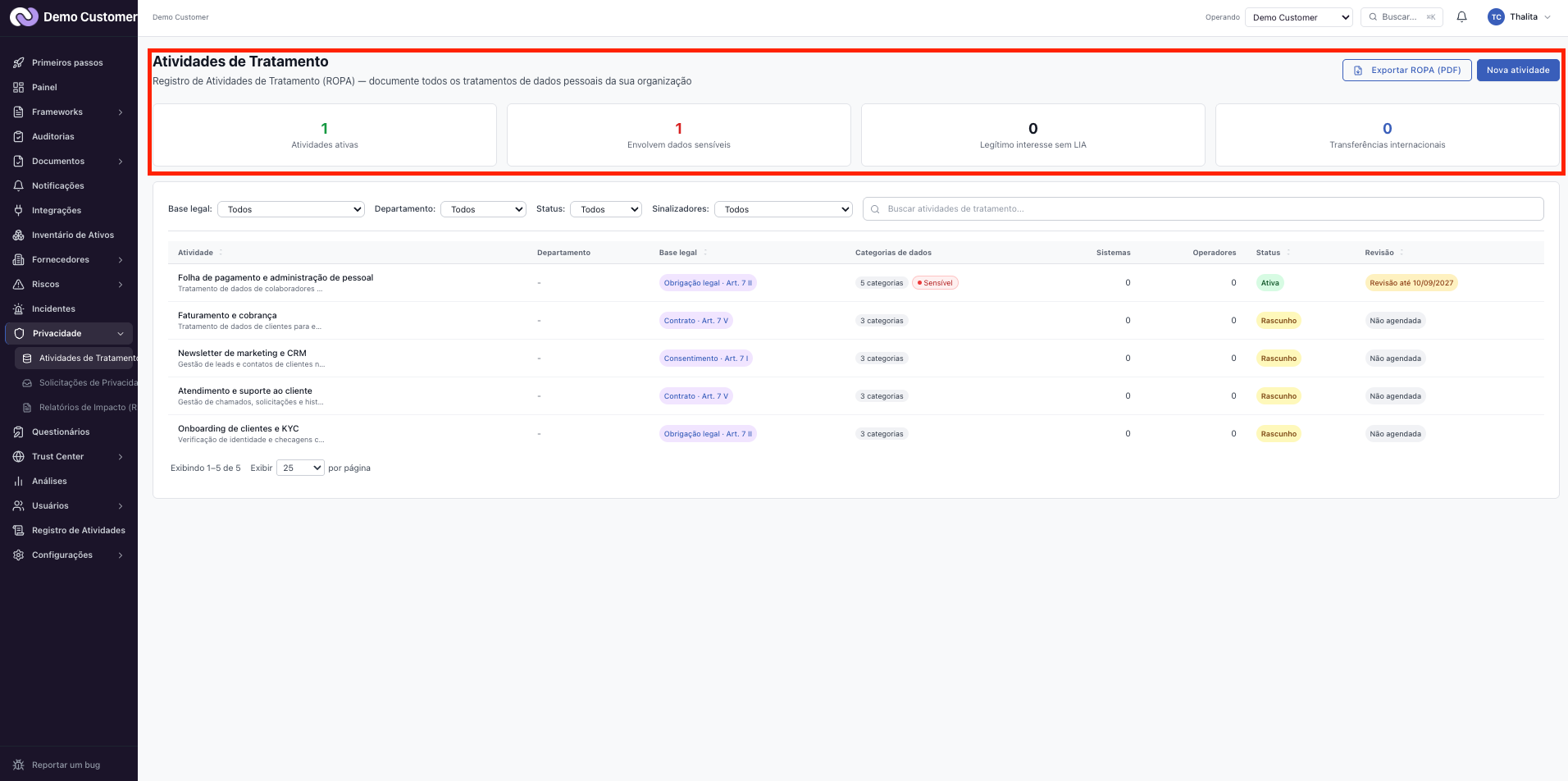Click the Consentimento · Art. 7 I badge
Viewport: 1568px width, 781px height.
tap(705, 359)
